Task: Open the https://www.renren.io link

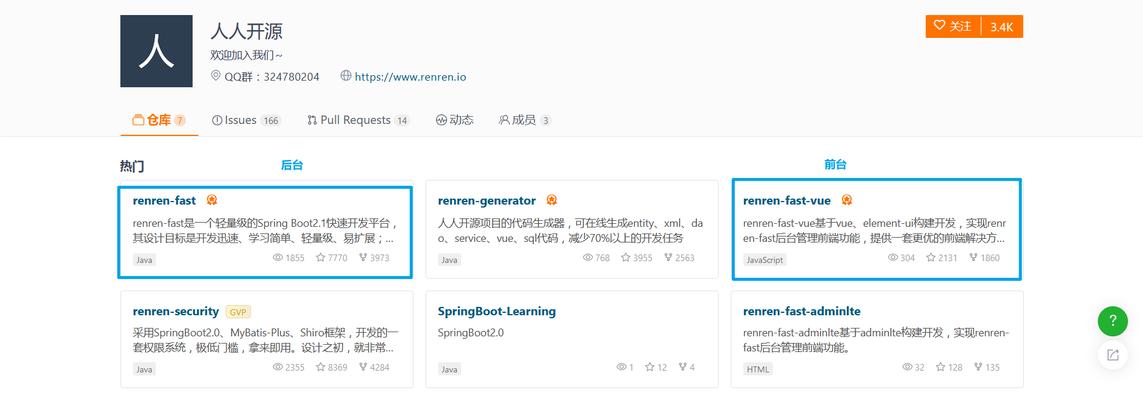Action: [410, 77]
